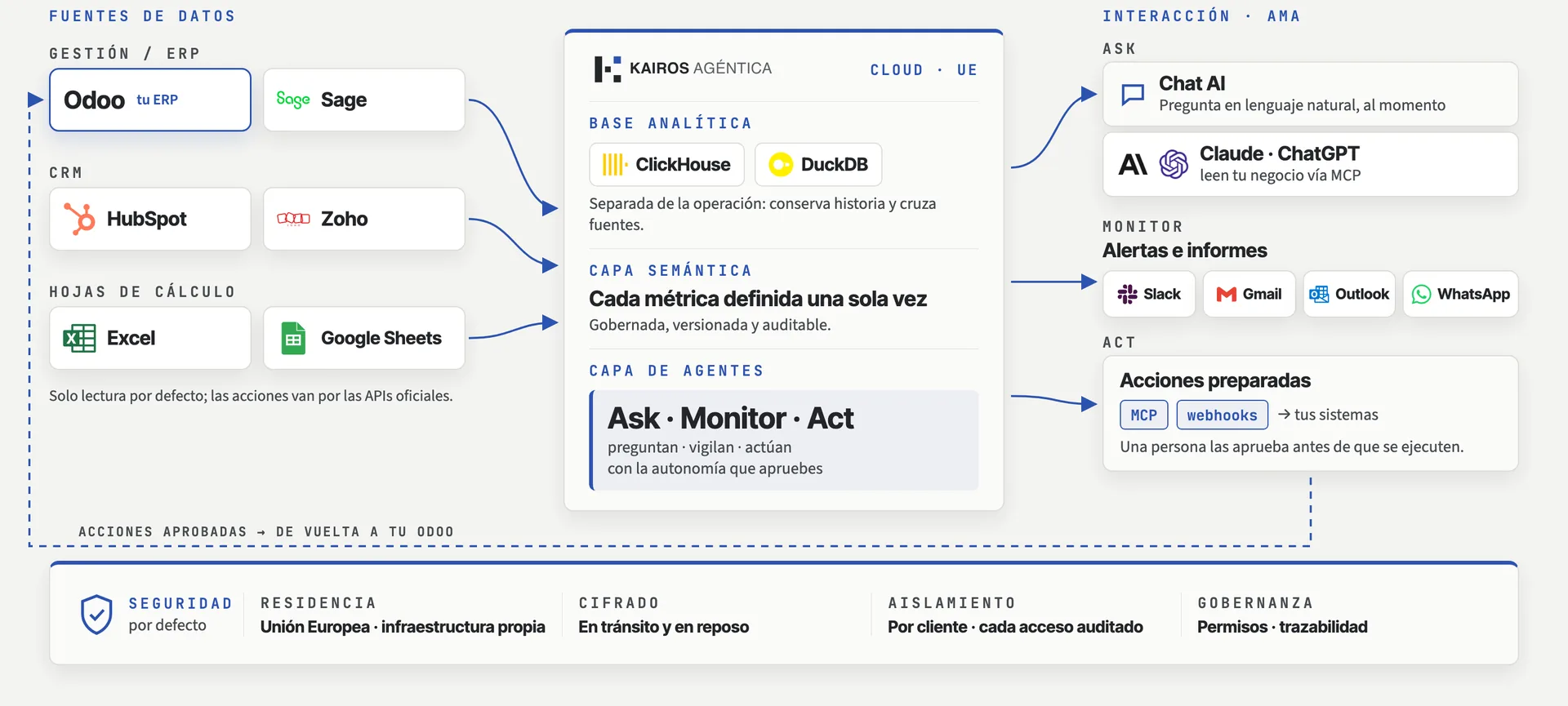The width and height of the screenshot is (1568, 706).
Task: Click the Acciones preparadas heading
Action: (x=1215, y=380)
